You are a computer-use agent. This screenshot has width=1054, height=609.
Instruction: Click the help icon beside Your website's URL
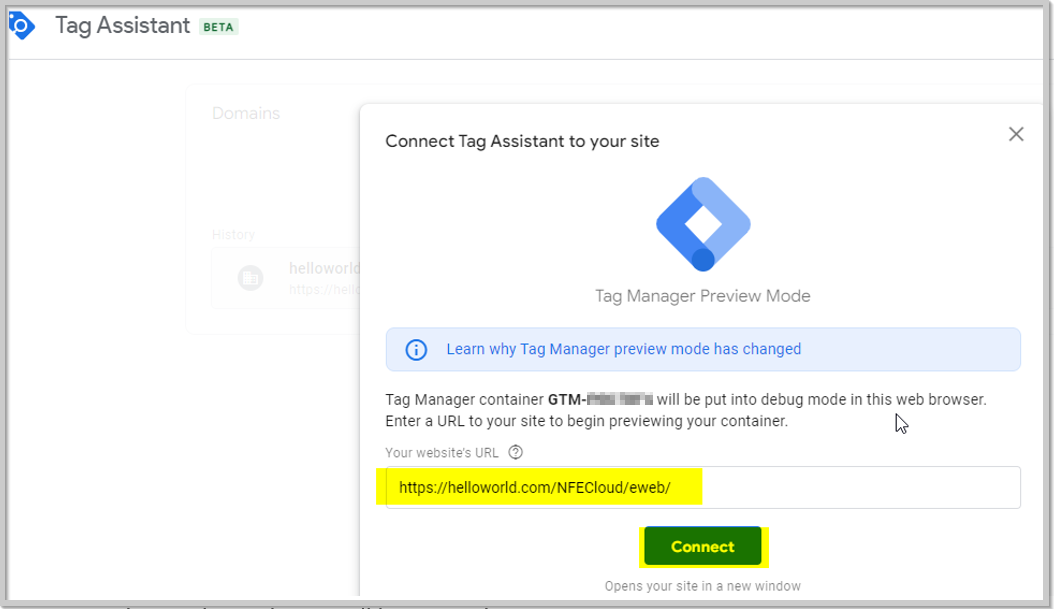pyautogui.click(x=516, y=452)
